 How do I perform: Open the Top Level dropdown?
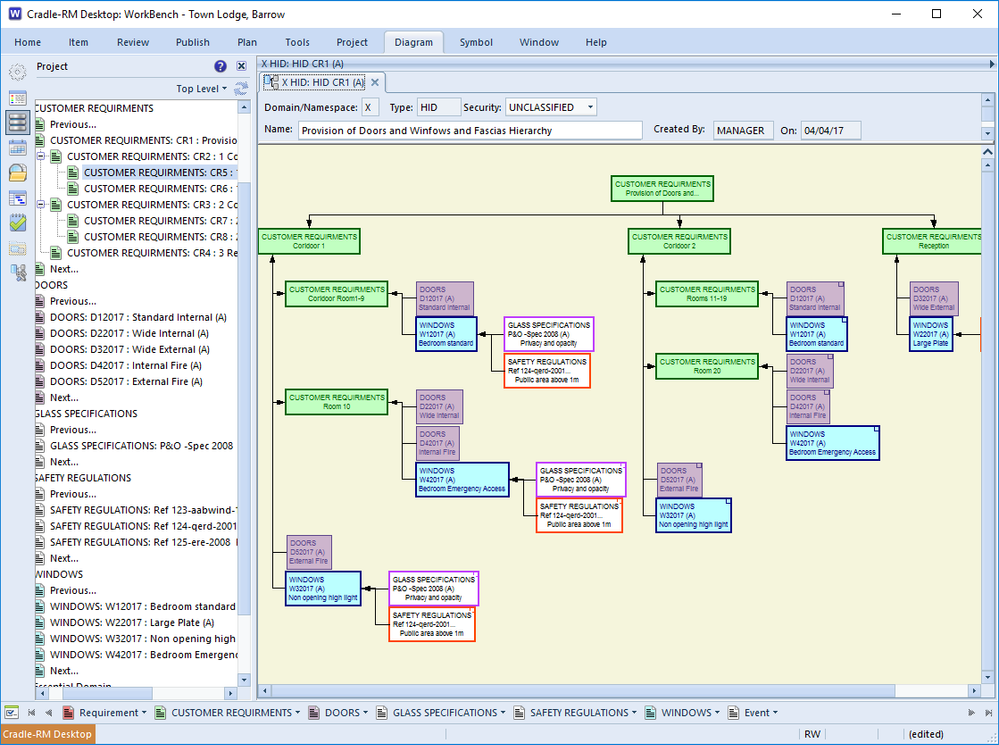pyautogui.click(x=201, y=89)
